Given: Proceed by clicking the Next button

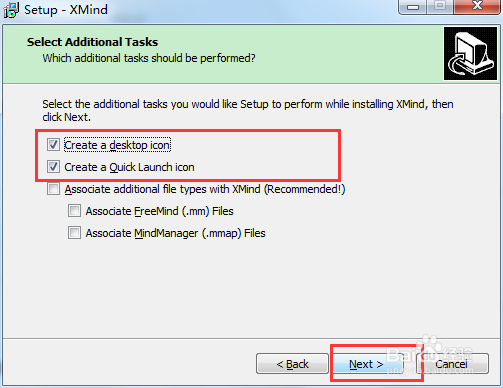Looking at the screenshot, I should [x=366, y=364].
